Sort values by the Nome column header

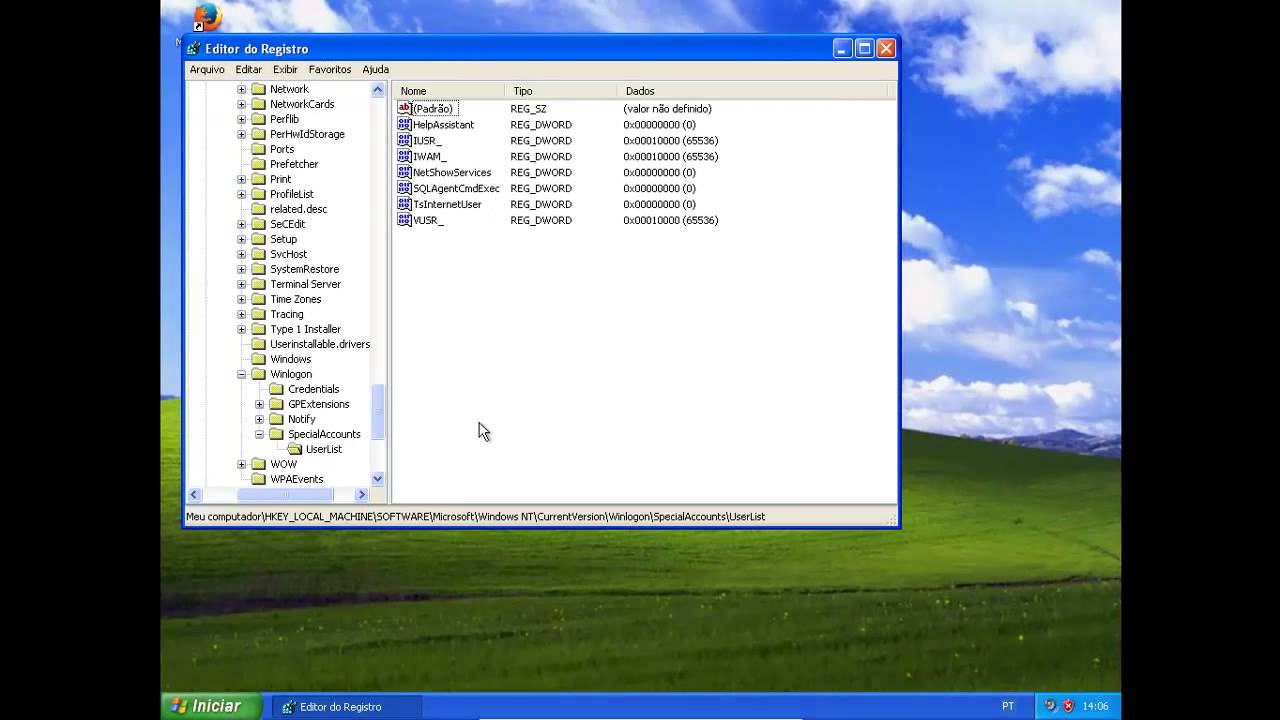(x=449, y=91)
